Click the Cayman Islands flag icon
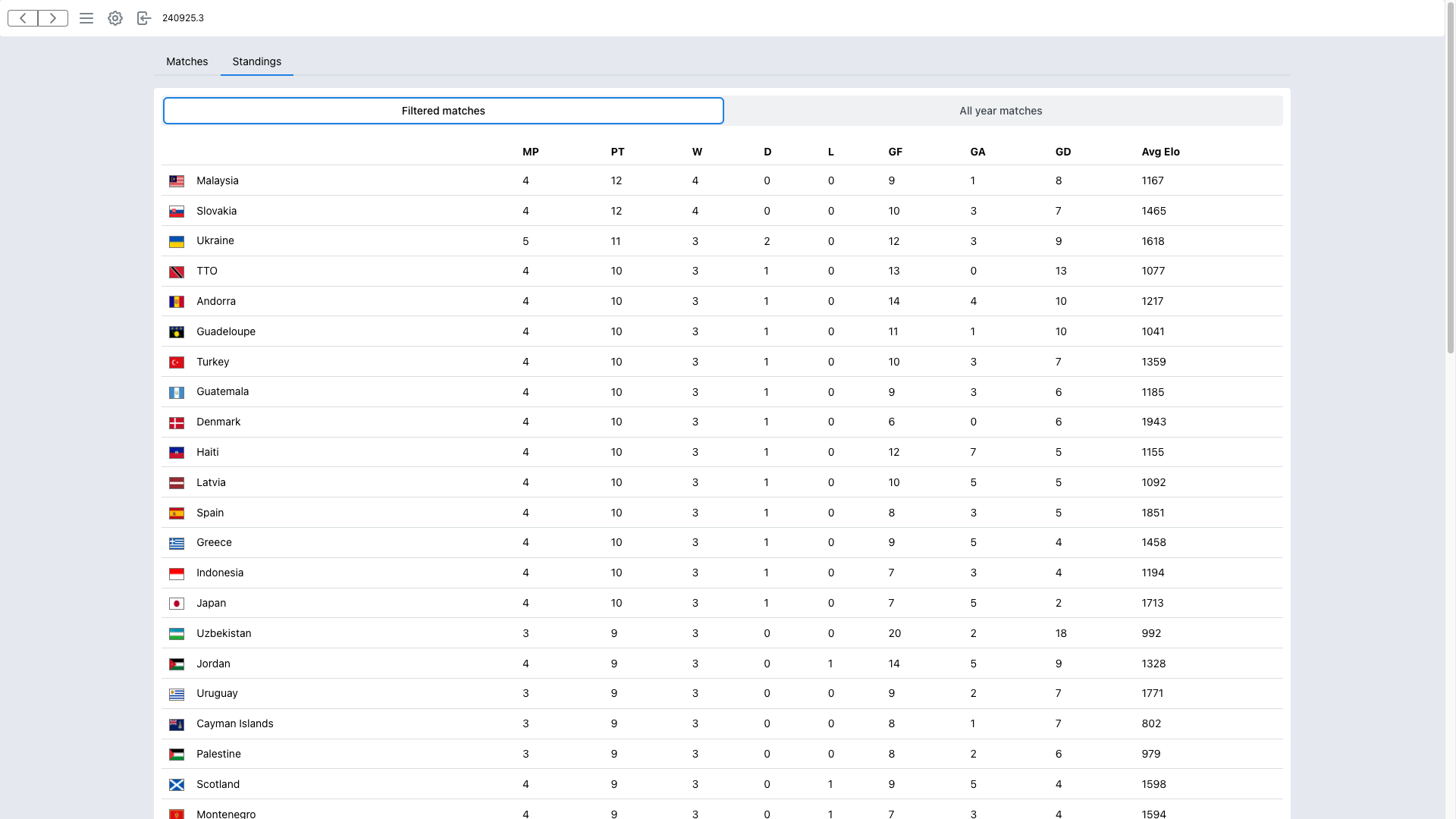The image size is (1456, 819). [177, 725]
